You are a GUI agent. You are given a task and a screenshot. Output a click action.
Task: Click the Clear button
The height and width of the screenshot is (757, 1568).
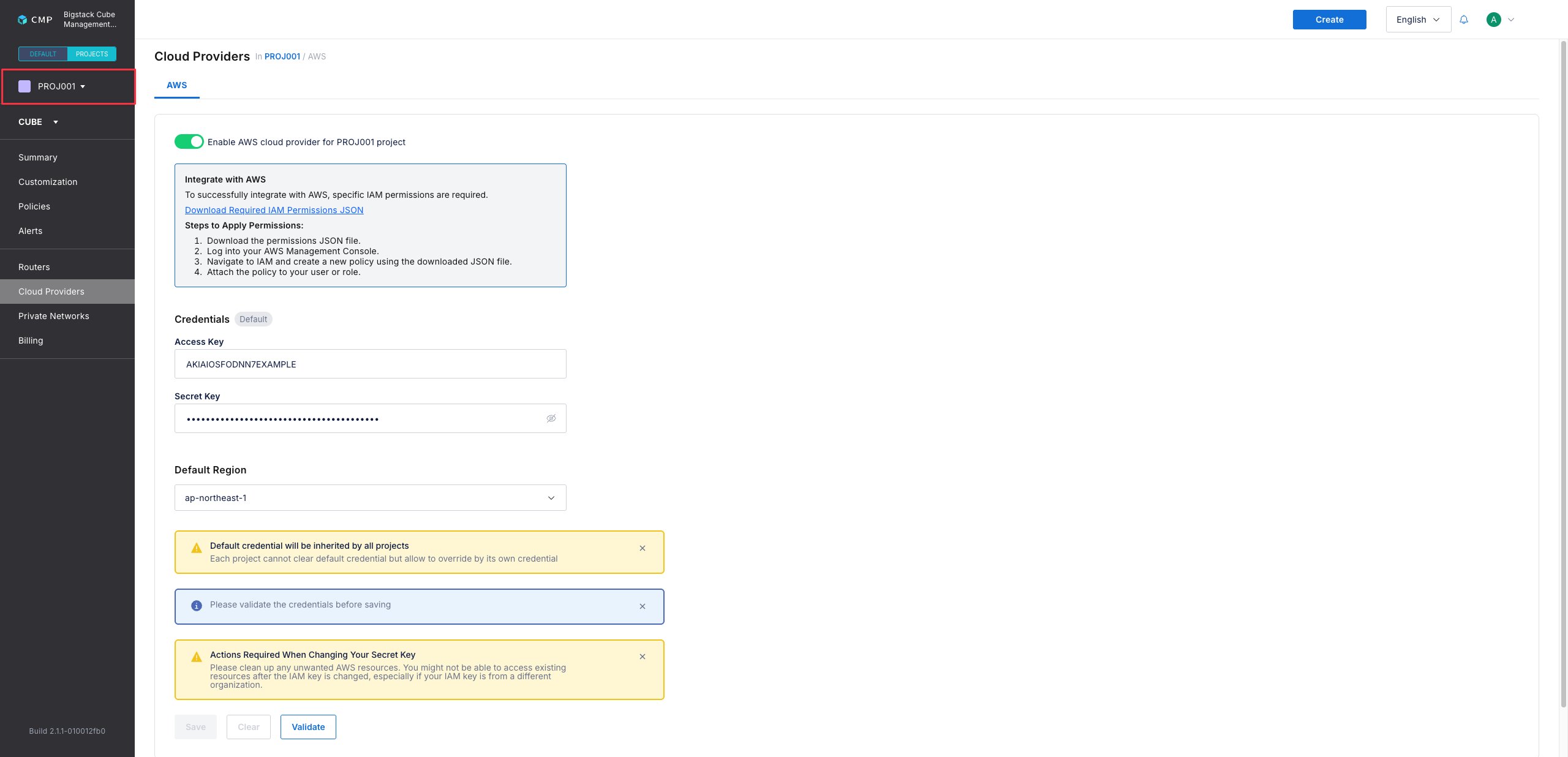coord(249,727)
